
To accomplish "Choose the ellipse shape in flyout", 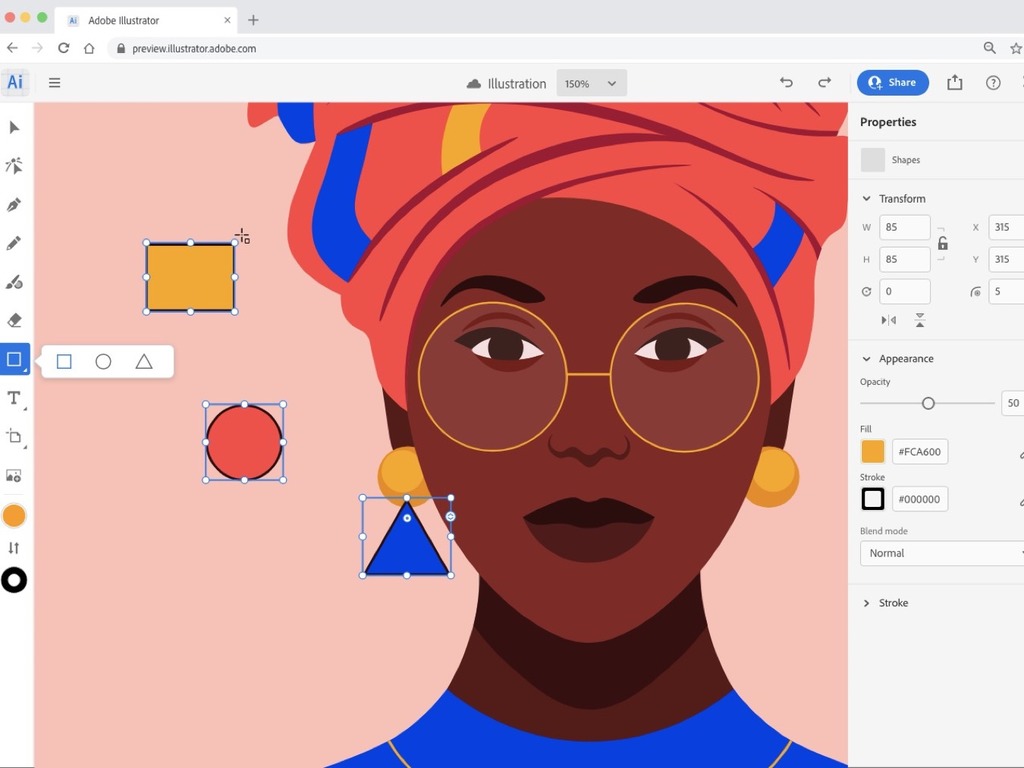I will pos(103,361).
